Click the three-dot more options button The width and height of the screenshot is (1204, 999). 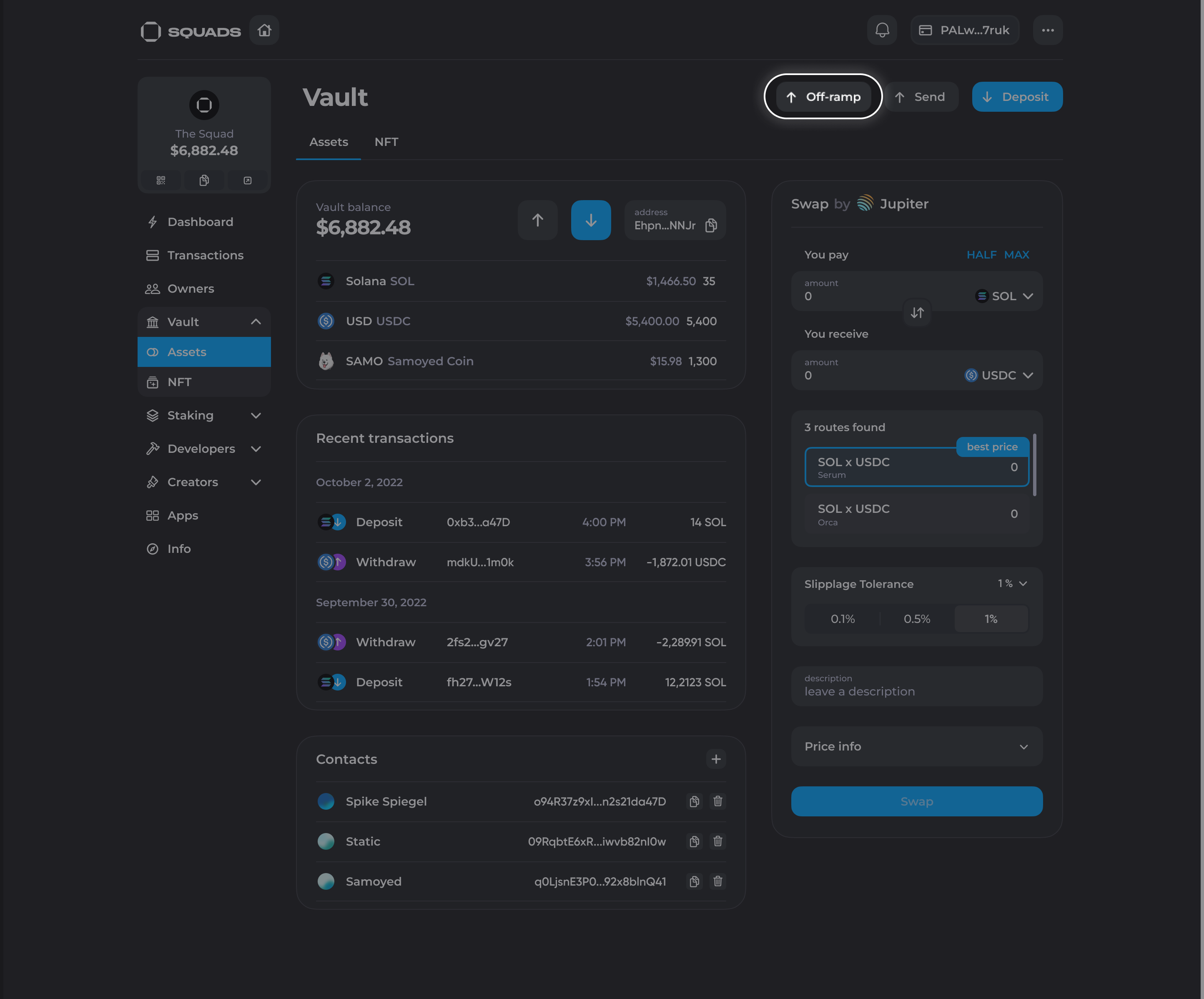click(x=1048, y=30)
